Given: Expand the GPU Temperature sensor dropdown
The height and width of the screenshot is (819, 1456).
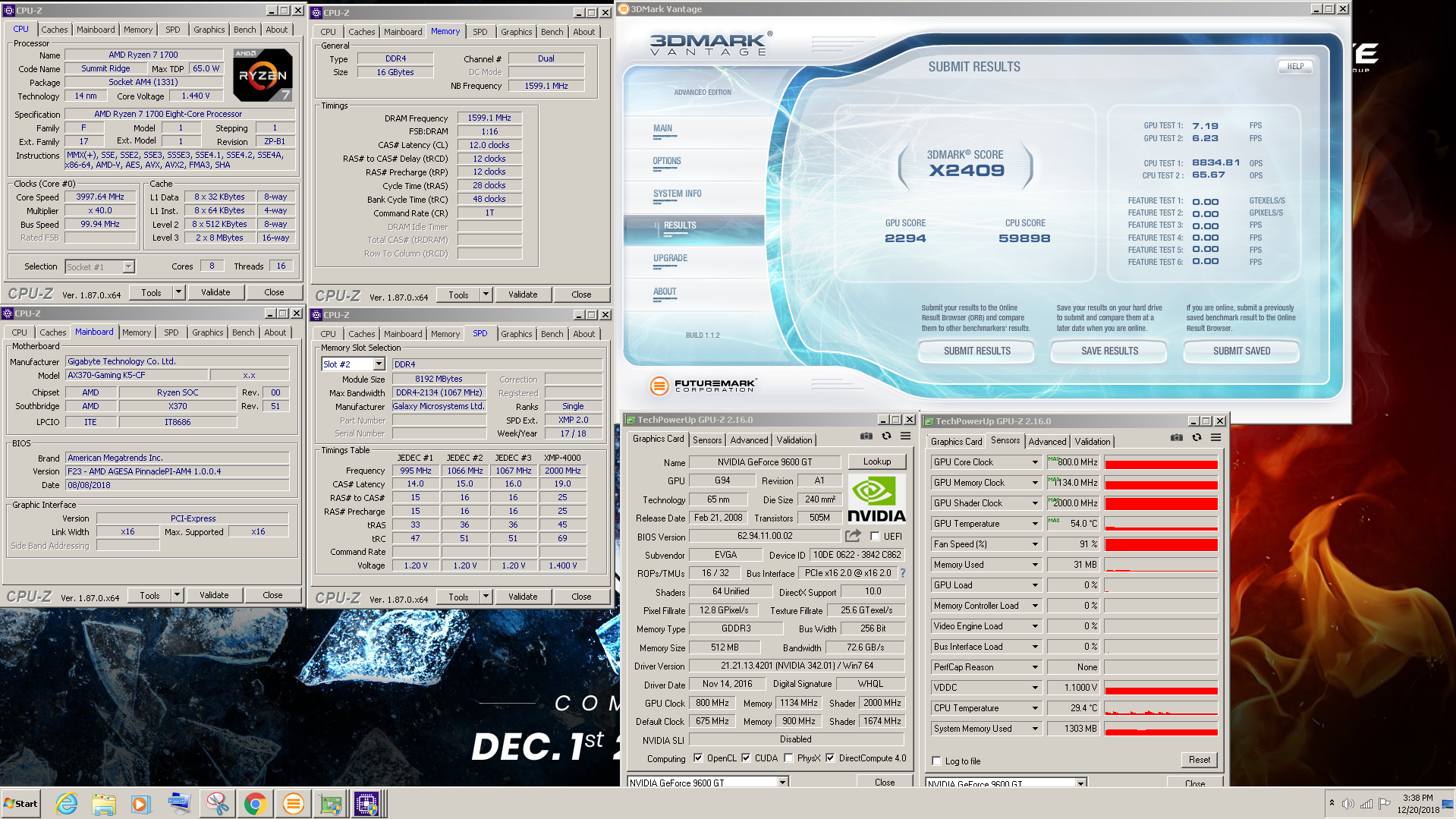Looking at the screenshot, I should point(1035,524).
